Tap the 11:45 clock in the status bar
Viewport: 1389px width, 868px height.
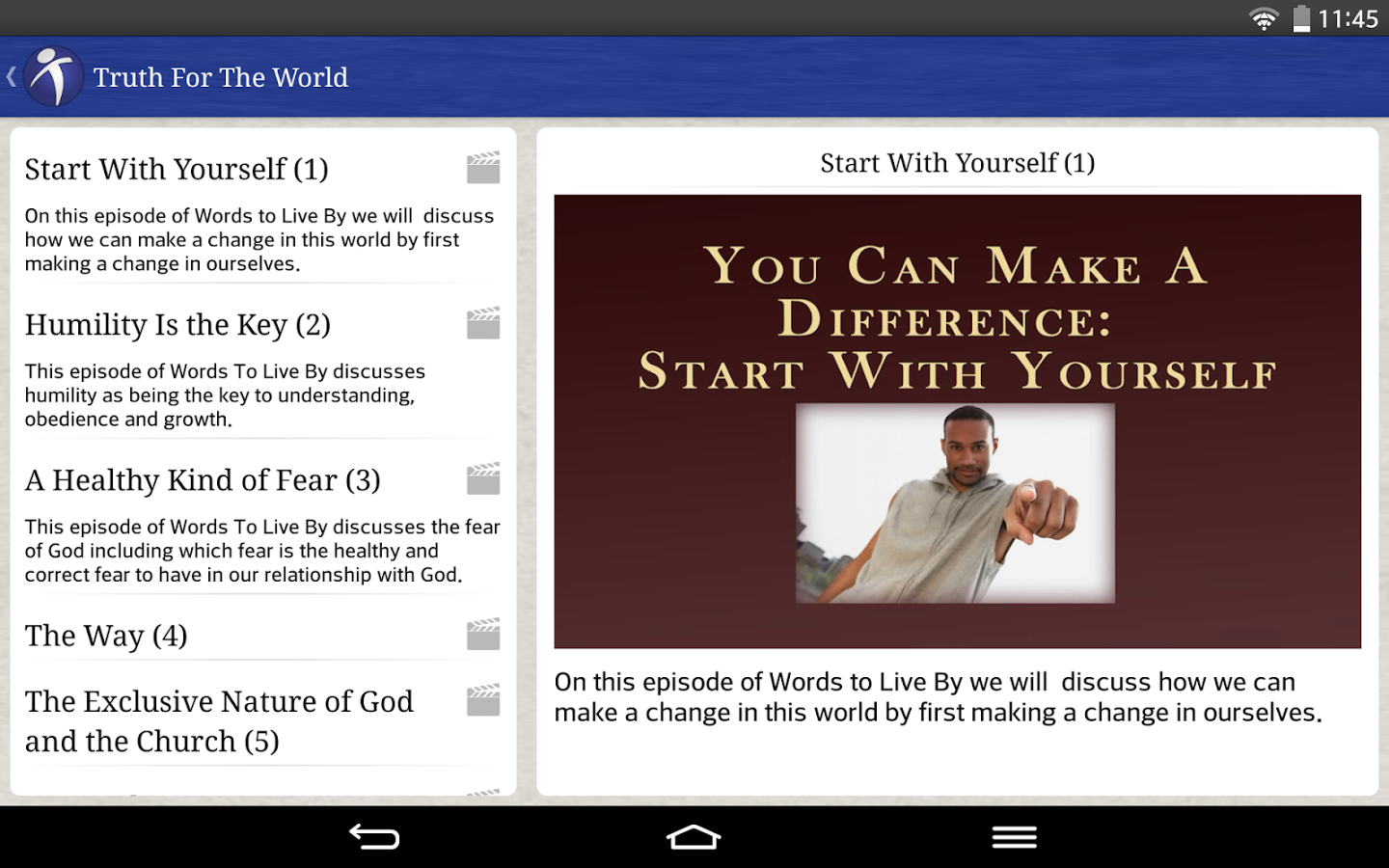click(1348, 18)
